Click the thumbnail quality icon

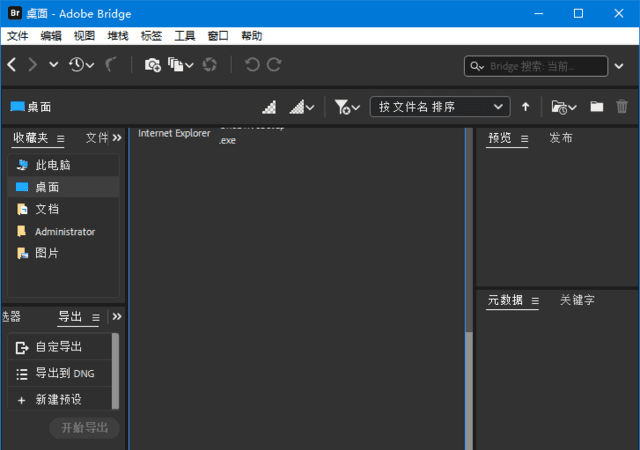click(x=269, y=107)
